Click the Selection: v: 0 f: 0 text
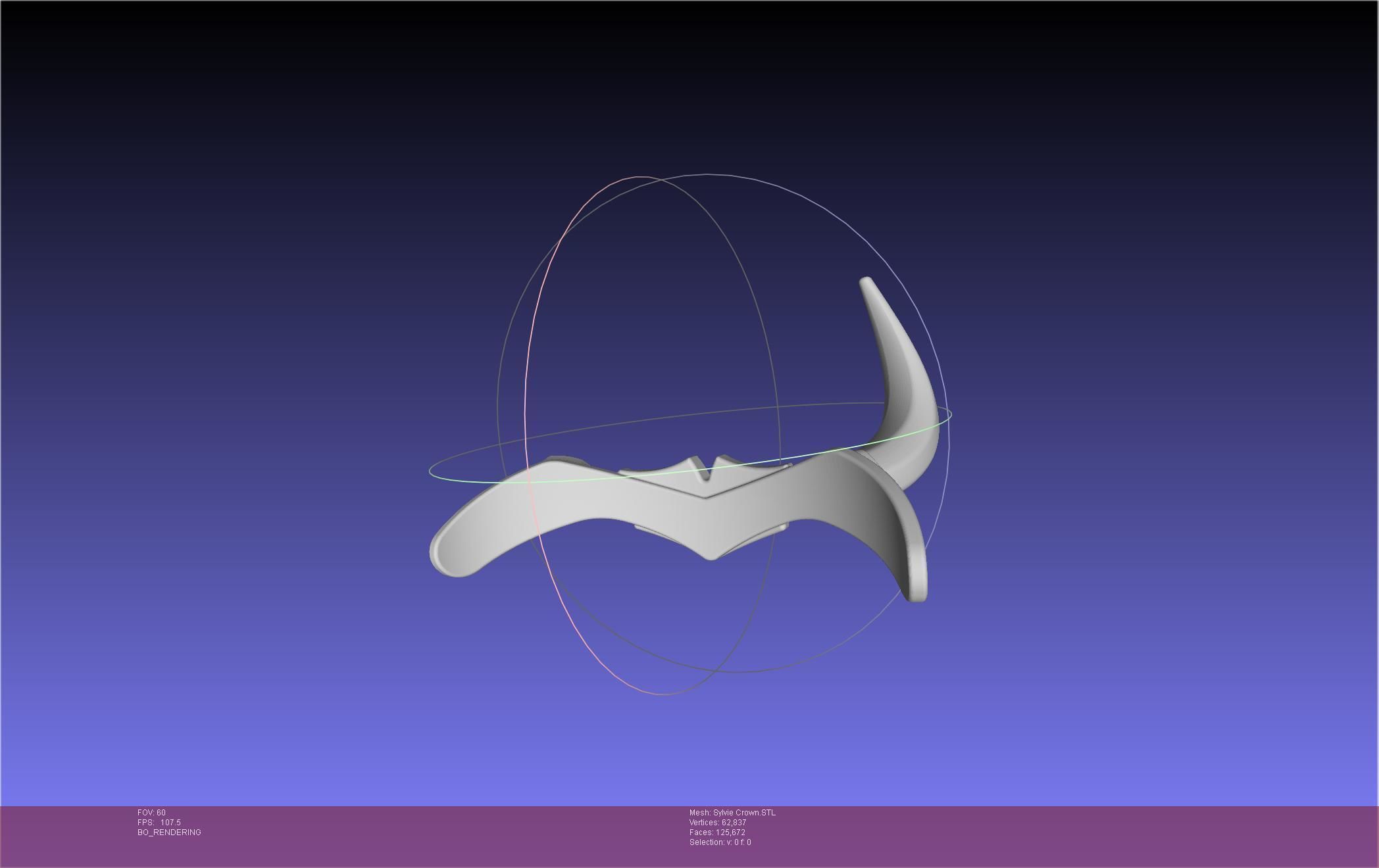The height and width of the screenshot is (868, 1379). (x=720, y=842)
